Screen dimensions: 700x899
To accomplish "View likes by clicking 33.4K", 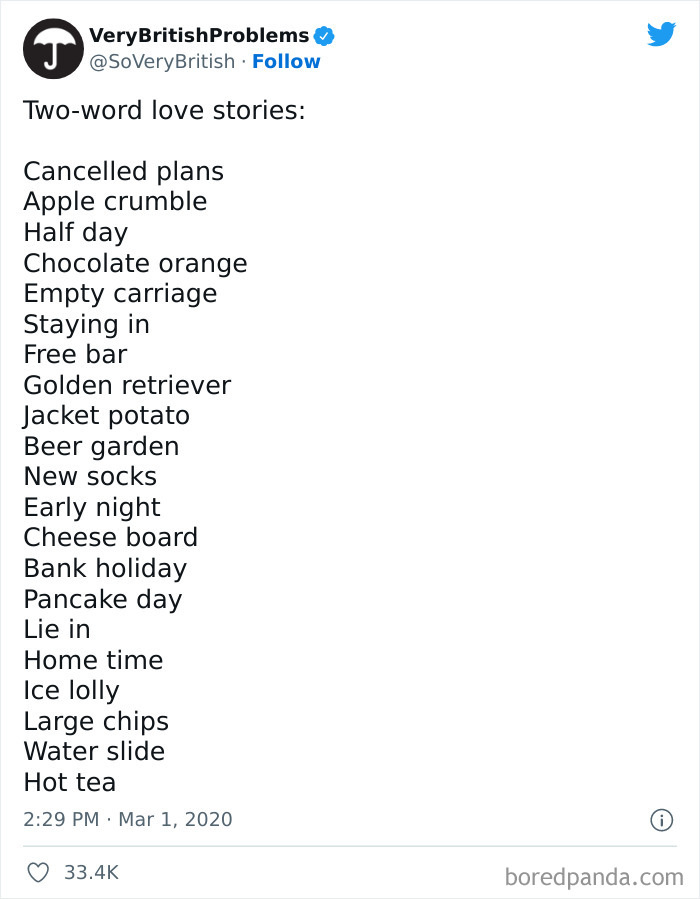I will 92,872.
